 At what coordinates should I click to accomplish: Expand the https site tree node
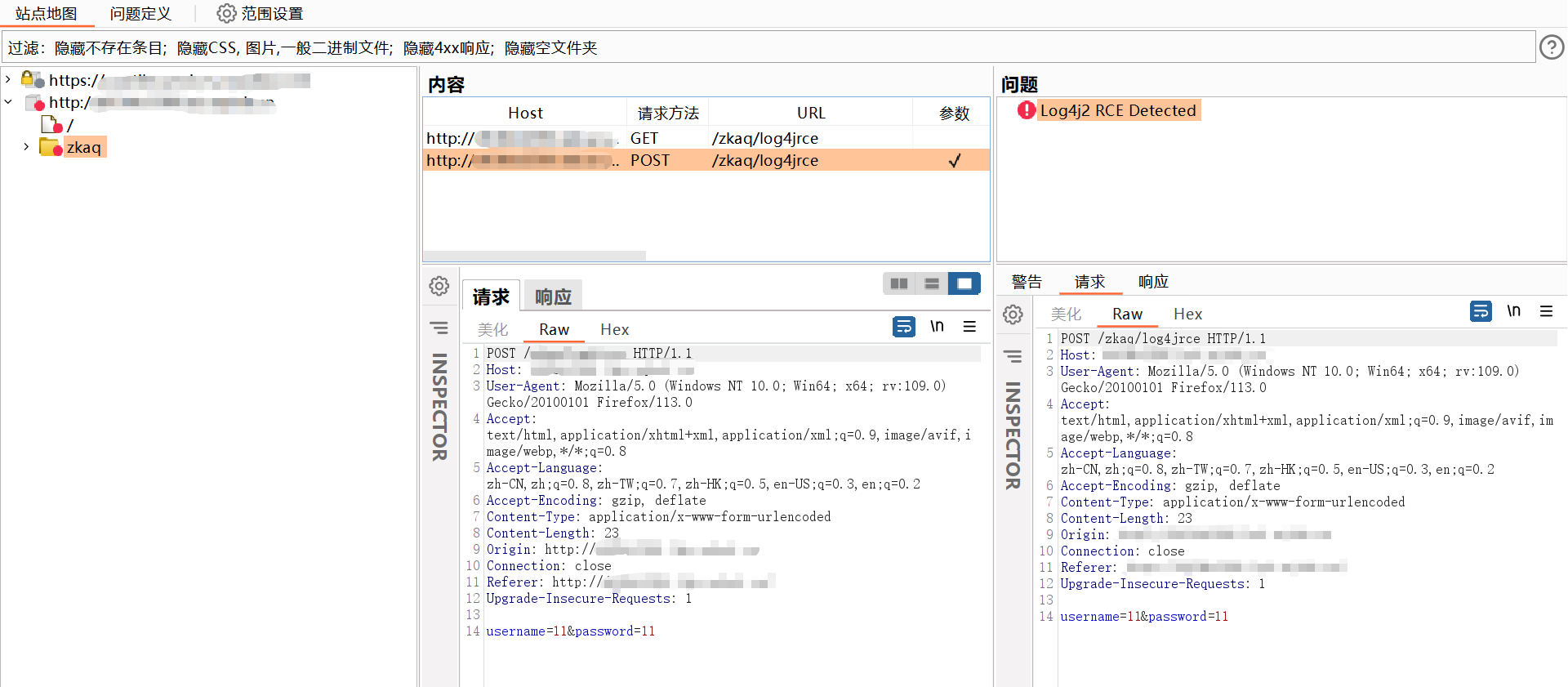8,79
